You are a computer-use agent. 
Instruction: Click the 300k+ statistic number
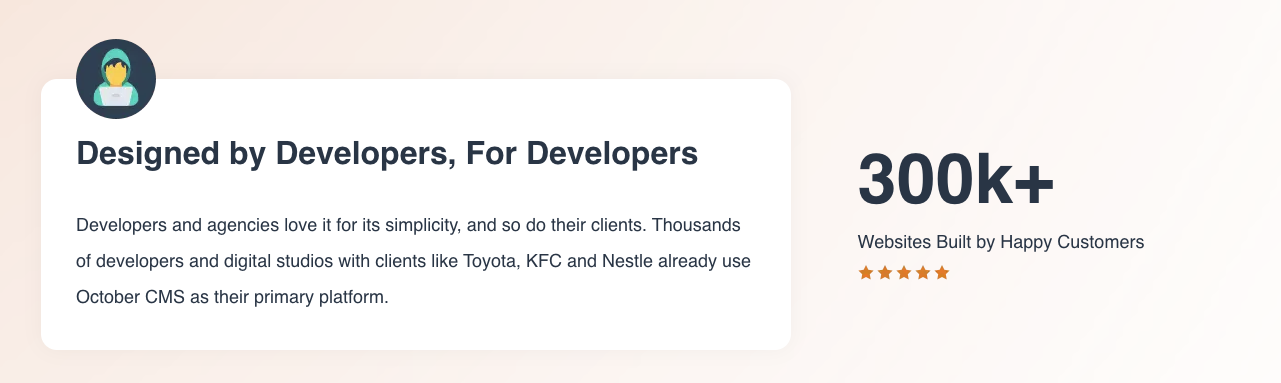956,181
